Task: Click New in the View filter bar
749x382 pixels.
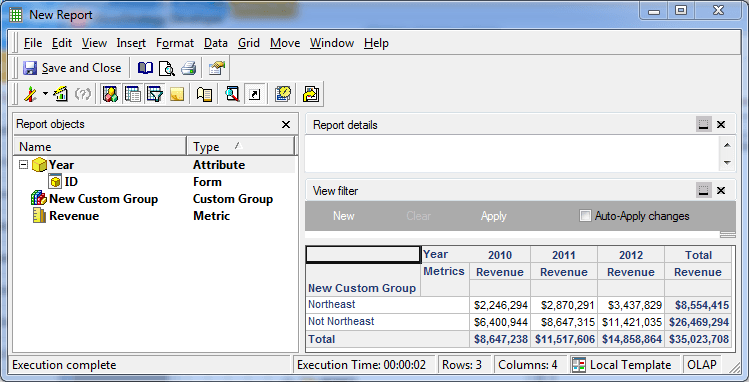Action: point(343,216)
